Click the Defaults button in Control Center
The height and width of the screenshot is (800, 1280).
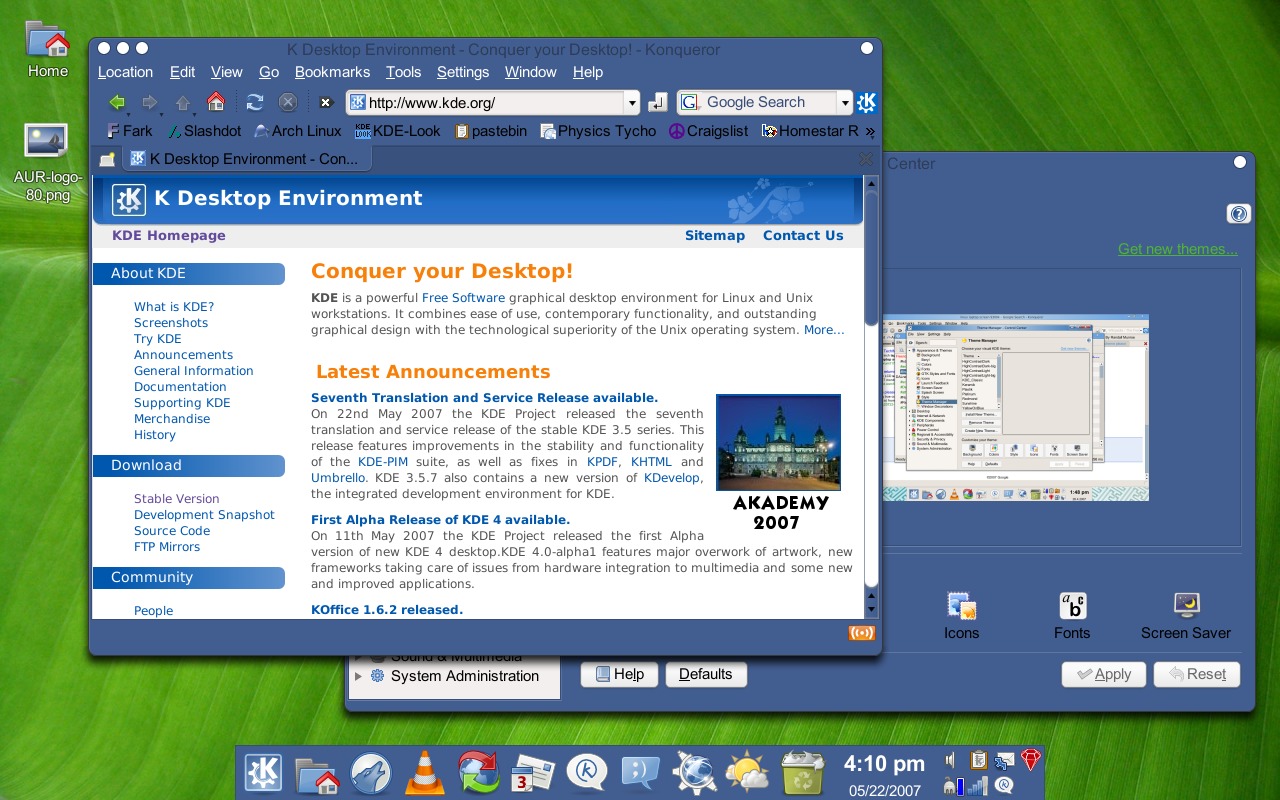(x=706, y=674)
